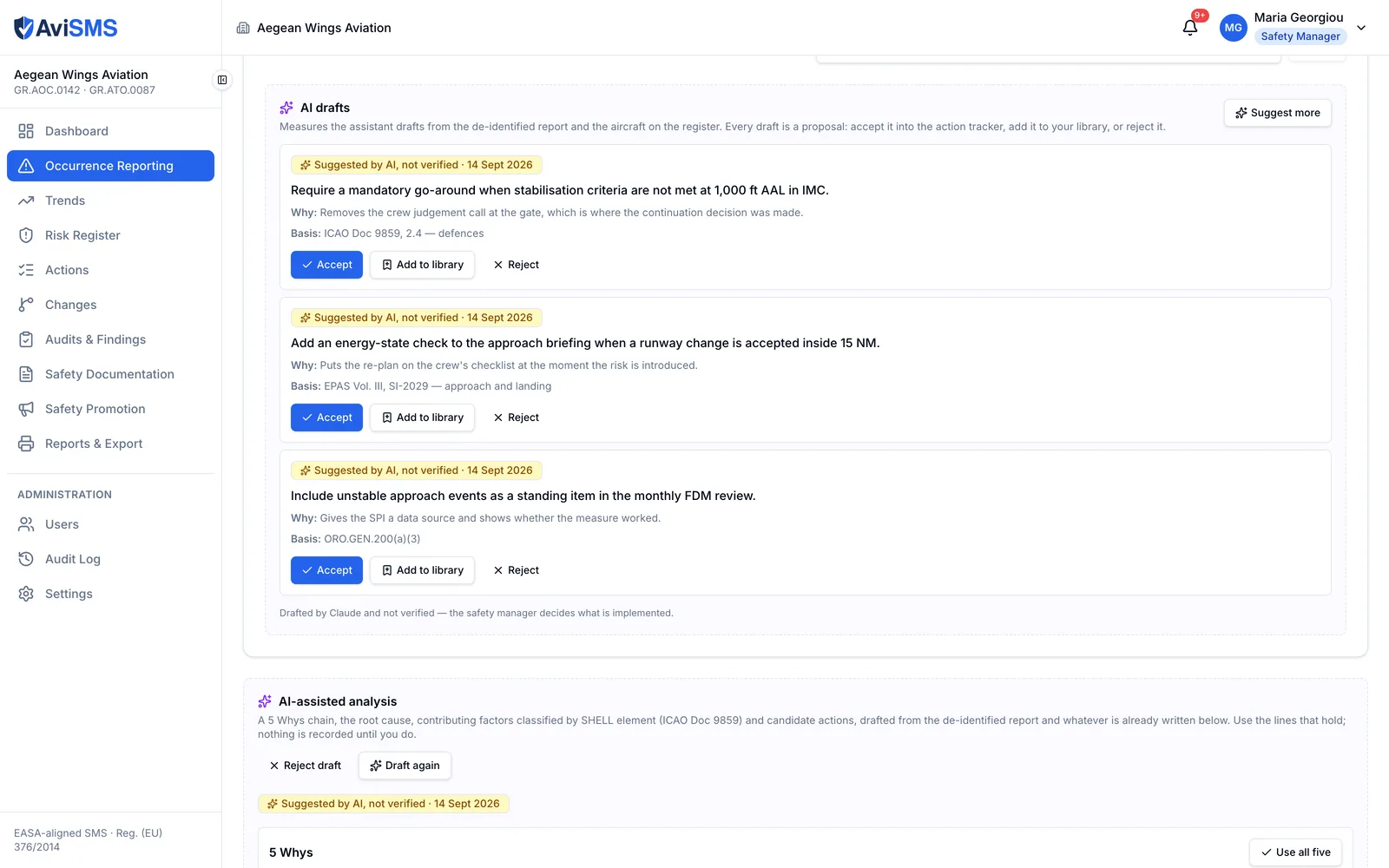The image size is (1389, 868).
Task: Click the Audit Log history icon
Action: tap(26, 559)
